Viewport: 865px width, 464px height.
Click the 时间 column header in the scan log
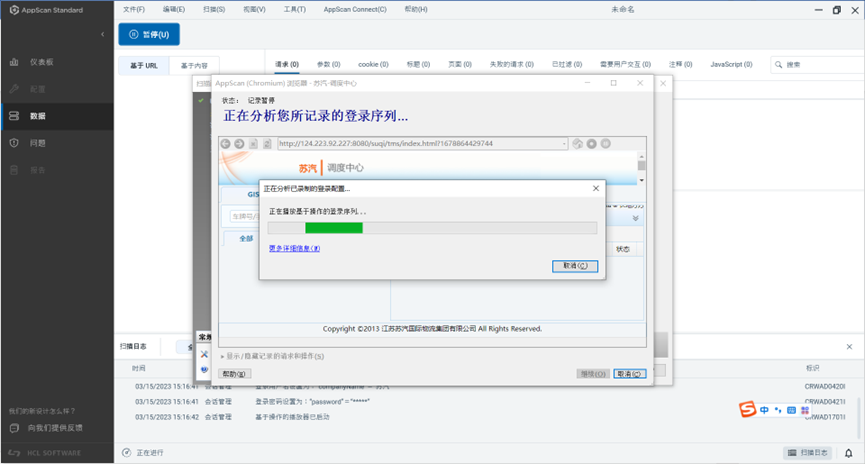(x=138, y=368)
